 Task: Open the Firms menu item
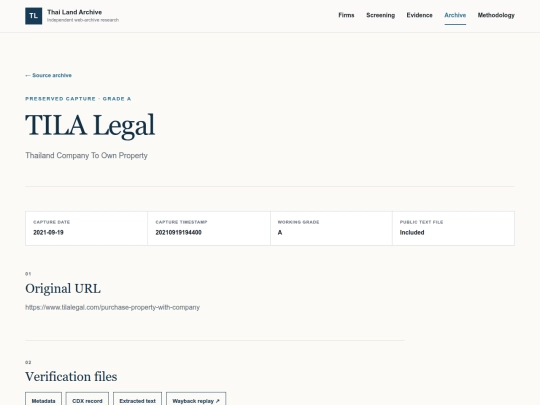346,15
